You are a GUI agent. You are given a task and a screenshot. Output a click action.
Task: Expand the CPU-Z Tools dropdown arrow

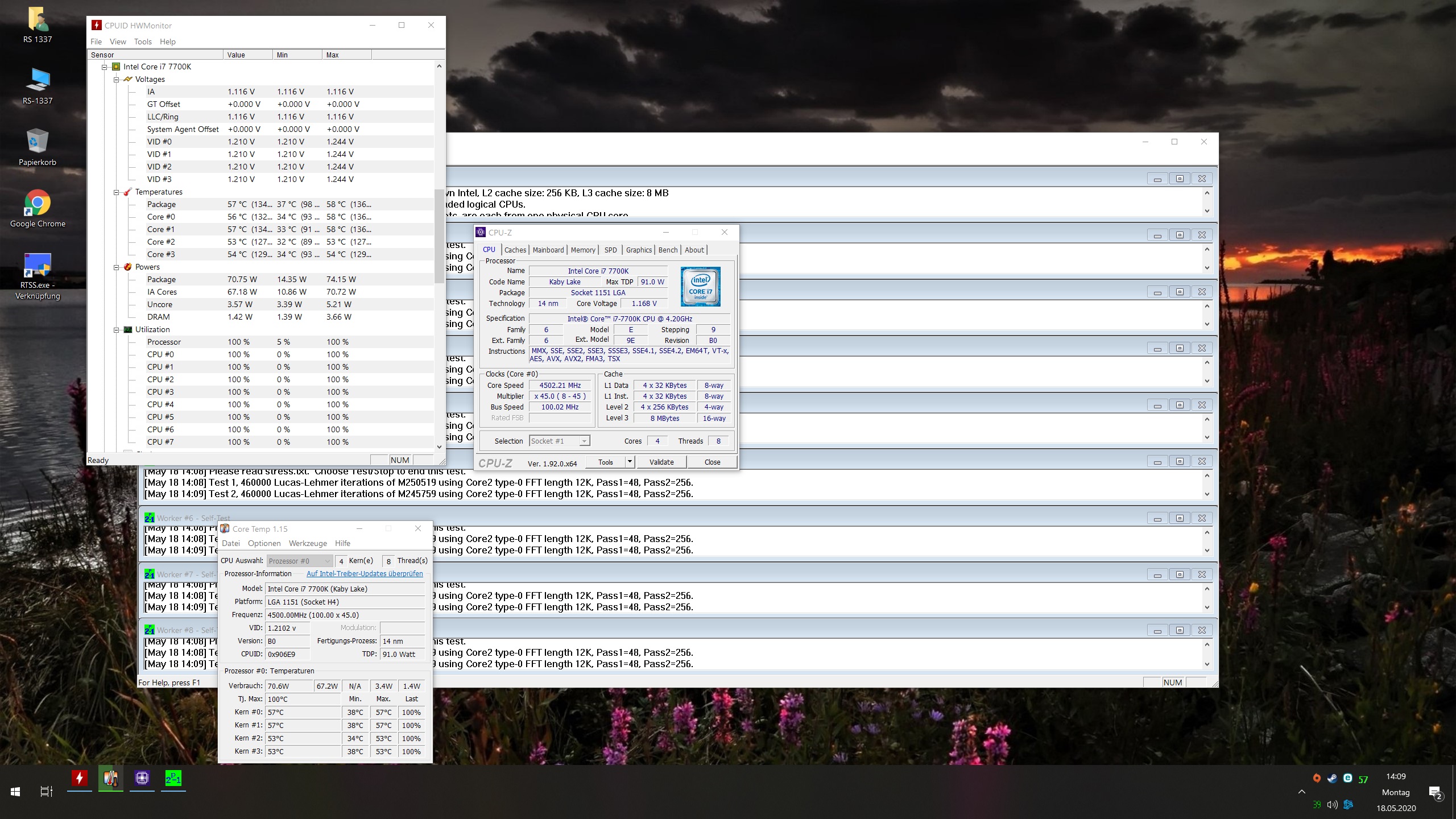[630, 462]
